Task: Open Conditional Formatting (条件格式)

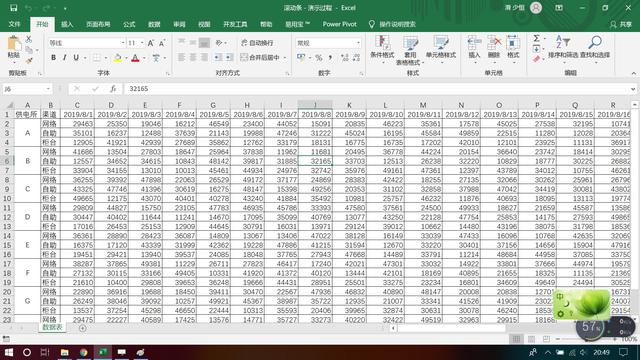Action: tap(382, 49)
